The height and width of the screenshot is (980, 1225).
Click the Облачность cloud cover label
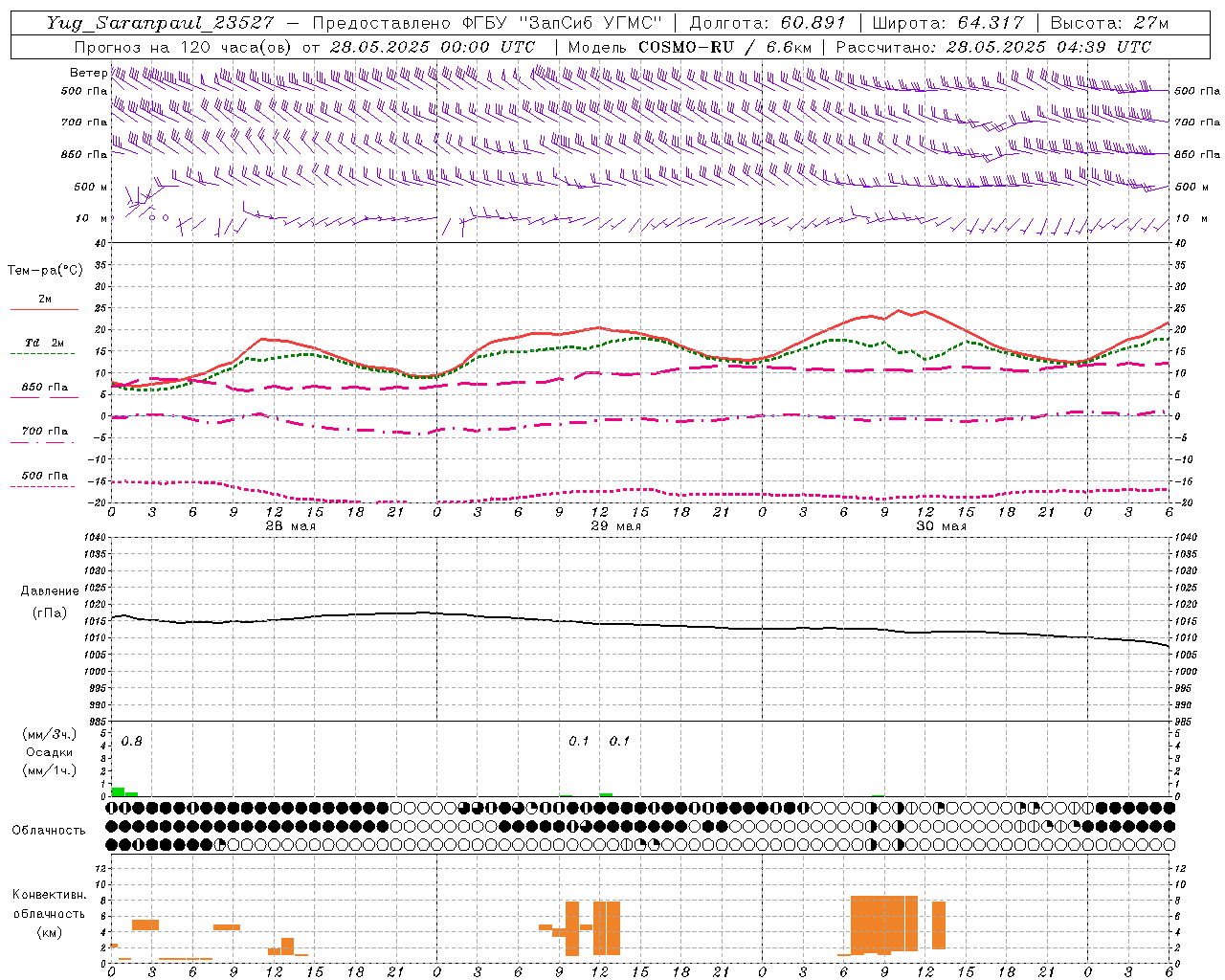(x=49, y=830)
